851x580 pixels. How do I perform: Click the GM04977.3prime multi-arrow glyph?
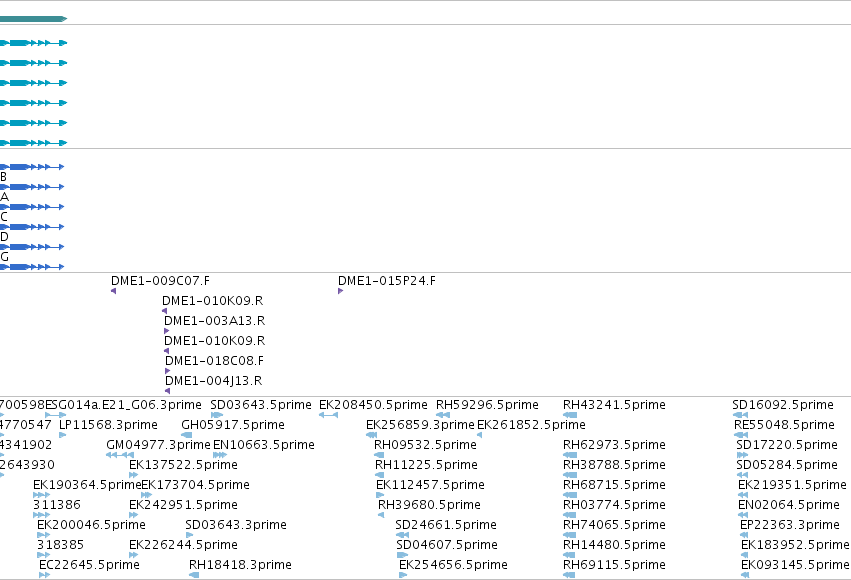[x=120, y=455]
